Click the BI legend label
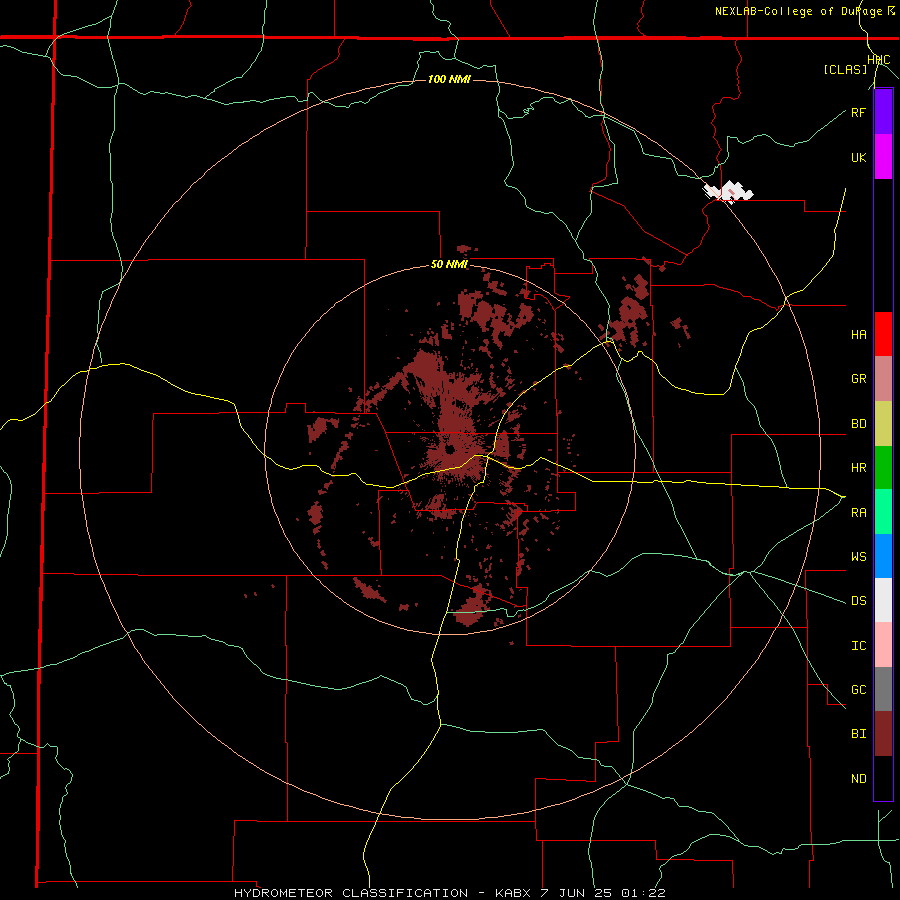 coord(858,734)
